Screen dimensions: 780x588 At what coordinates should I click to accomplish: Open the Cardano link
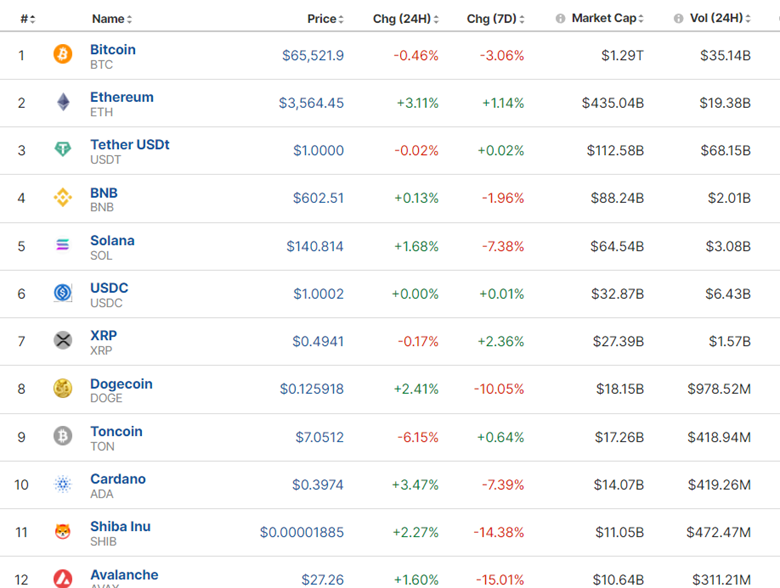(x=118, y=479)
